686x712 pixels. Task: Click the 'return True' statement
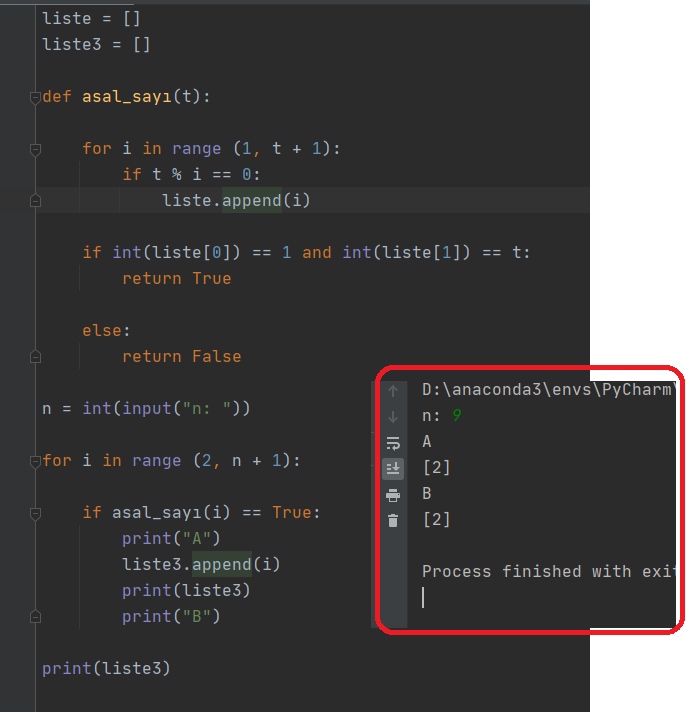(177, 278)
